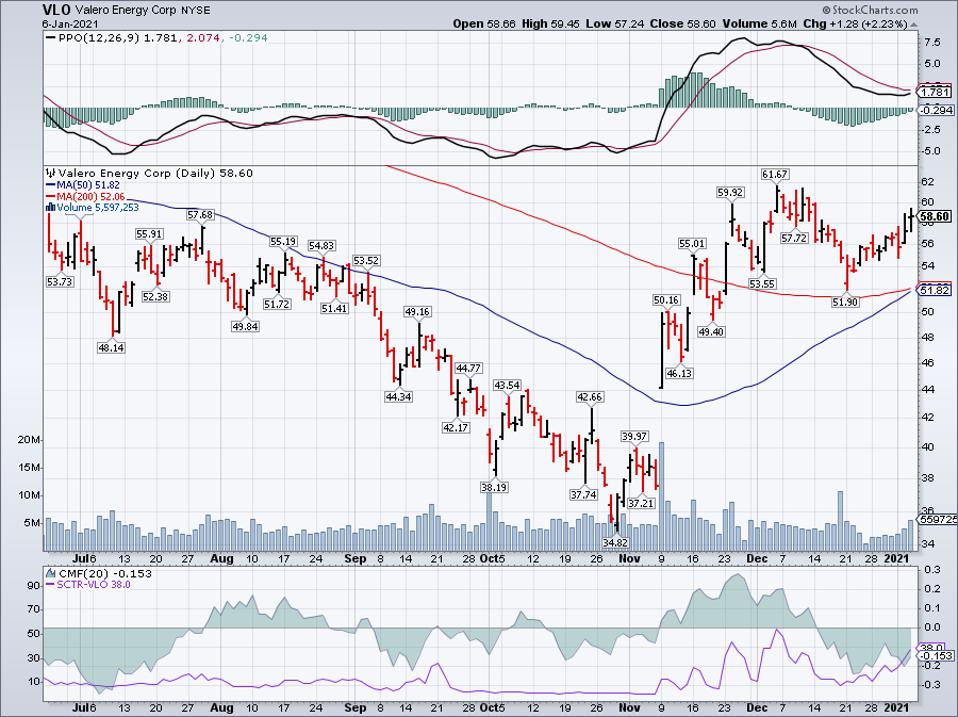Click the 61.67 high price label
Image resolution: width=958 pixels, height=717 pixels.
pos(775,175)
